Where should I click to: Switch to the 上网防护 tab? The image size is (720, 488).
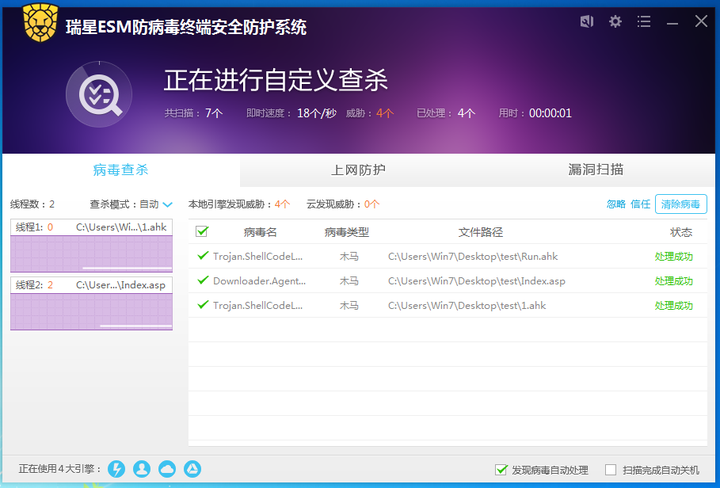pos(358,170)
